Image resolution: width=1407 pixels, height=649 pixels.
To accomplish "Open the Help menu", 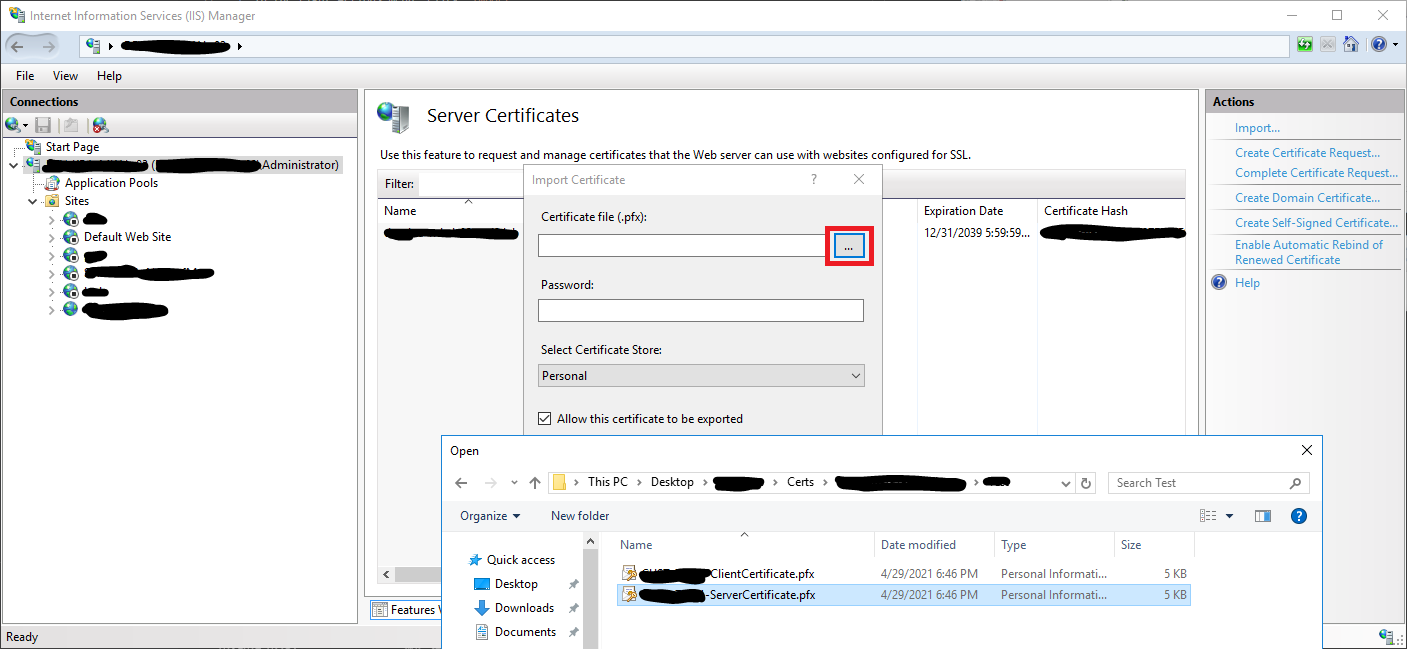I will [x=109, y=76].
